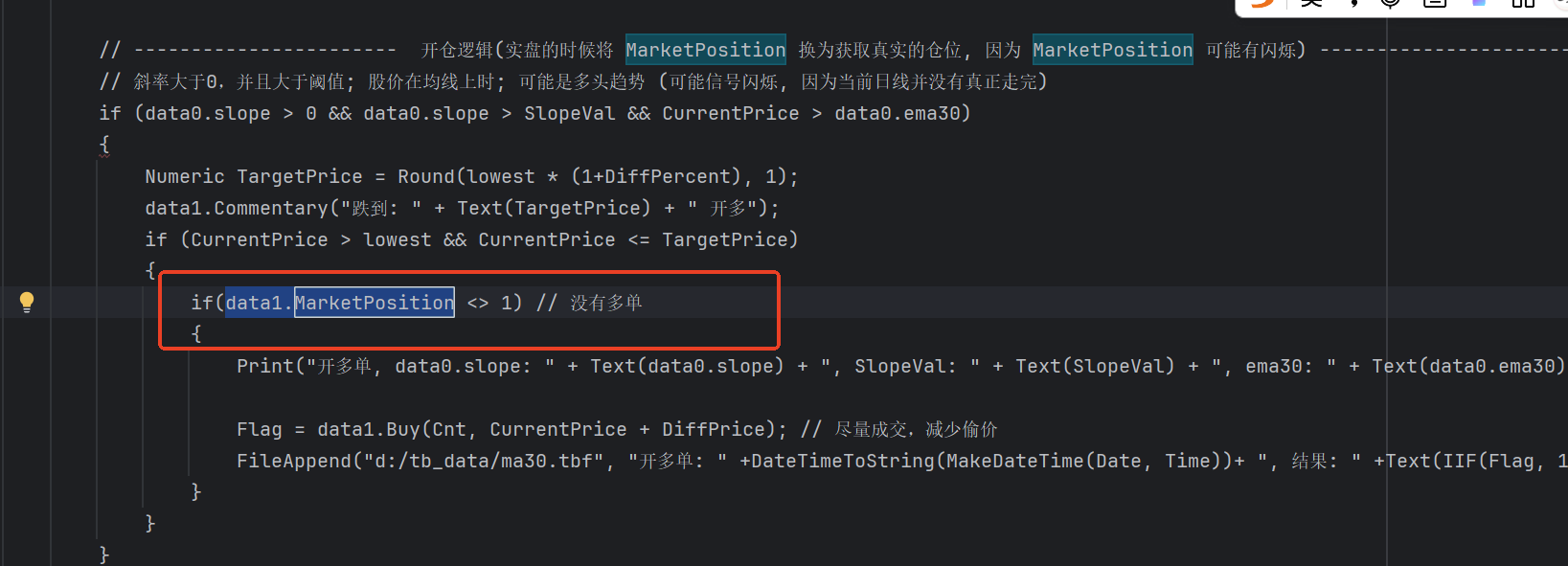The height and width of the screenshot is (566, 1568).
Task: Click the IME skin icon
Action: coord(1479,3)
